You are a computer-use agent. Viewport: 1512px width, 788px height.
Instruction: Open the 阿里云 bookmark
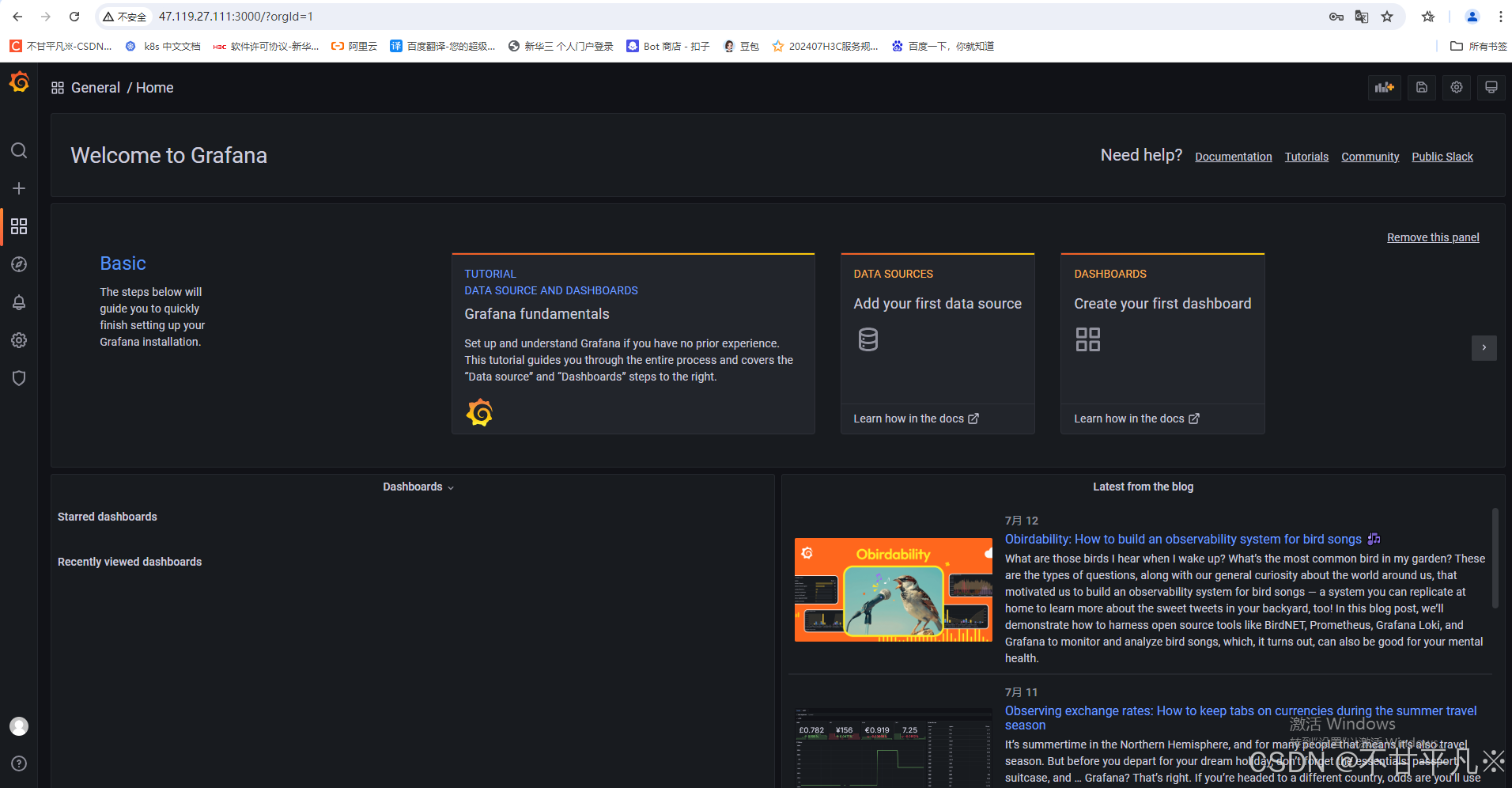(x=354, y=47)
